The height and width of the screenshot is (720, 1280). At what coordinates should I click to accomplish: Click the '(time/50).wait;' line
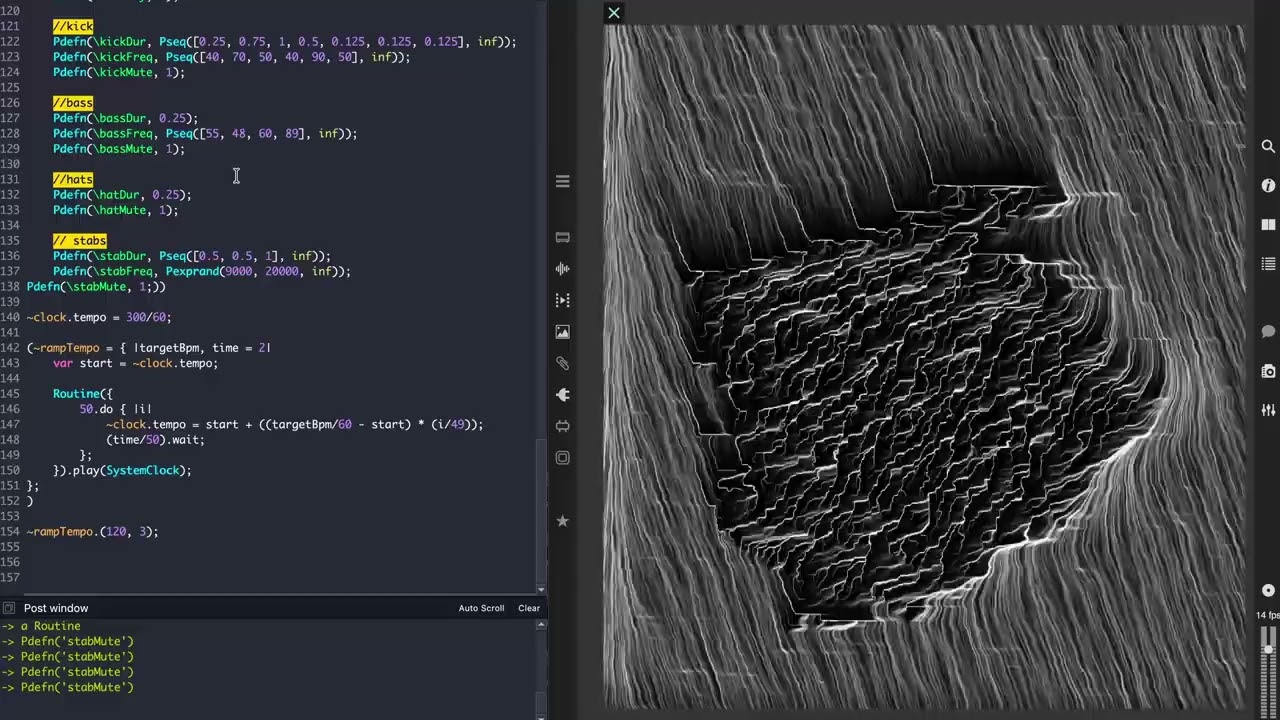click(155, 440)
